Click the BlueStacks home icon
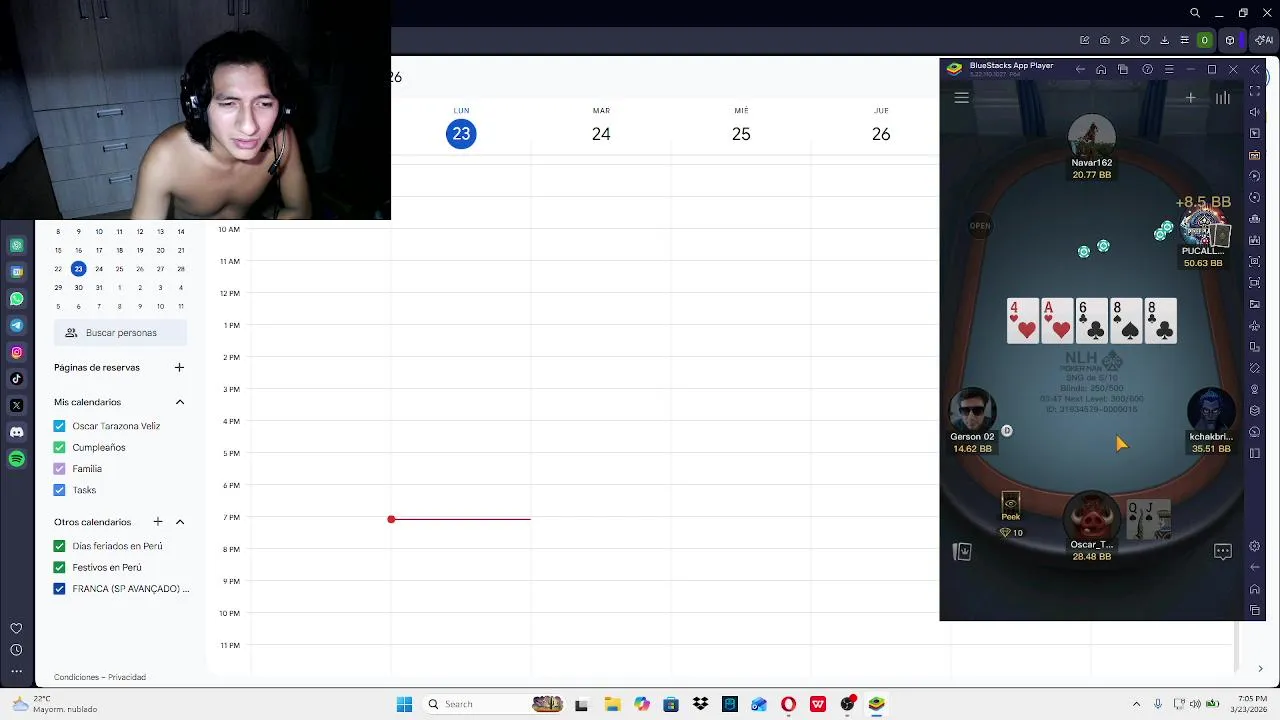This screenshot has width=1280, height=720. click(x=1101, y=70)
